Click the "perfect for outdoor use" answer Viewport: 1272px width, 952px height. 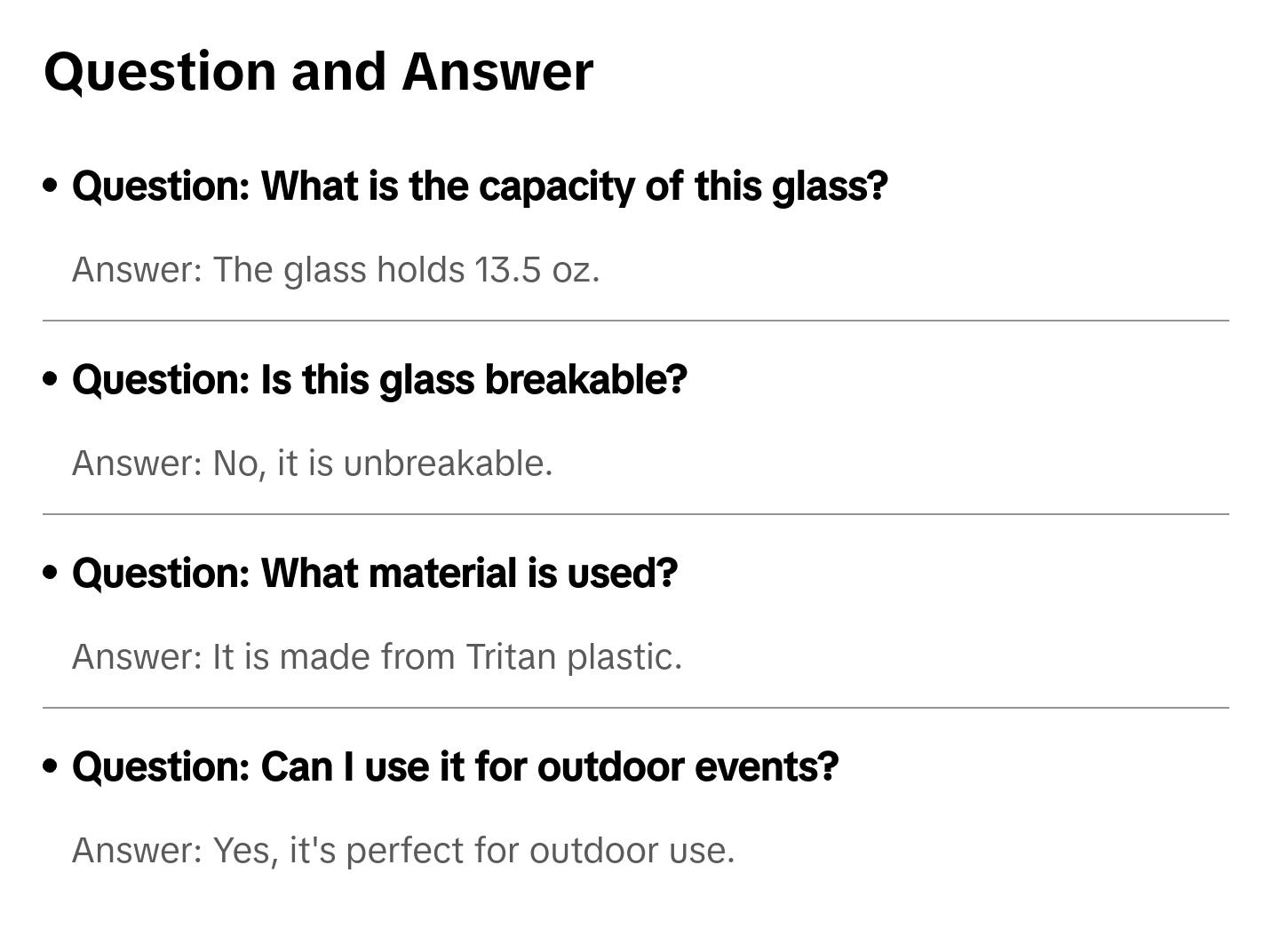pyautogui.click(x=403, y=851)
